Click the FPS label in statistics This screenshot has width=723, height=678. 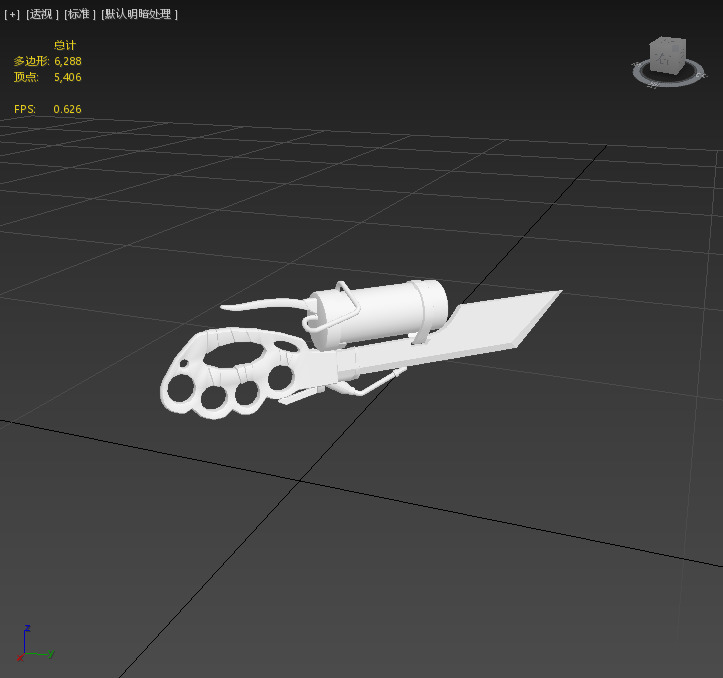pyautogui.click(x=24, y=109)
